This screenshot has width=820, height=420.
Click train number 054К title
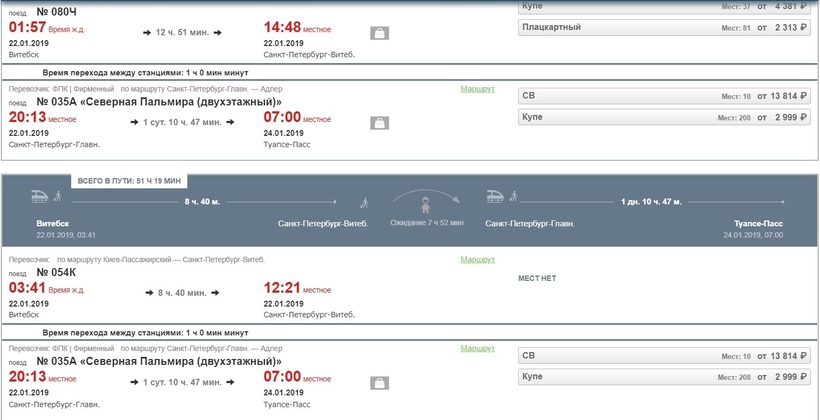click(x=56, y=273)
